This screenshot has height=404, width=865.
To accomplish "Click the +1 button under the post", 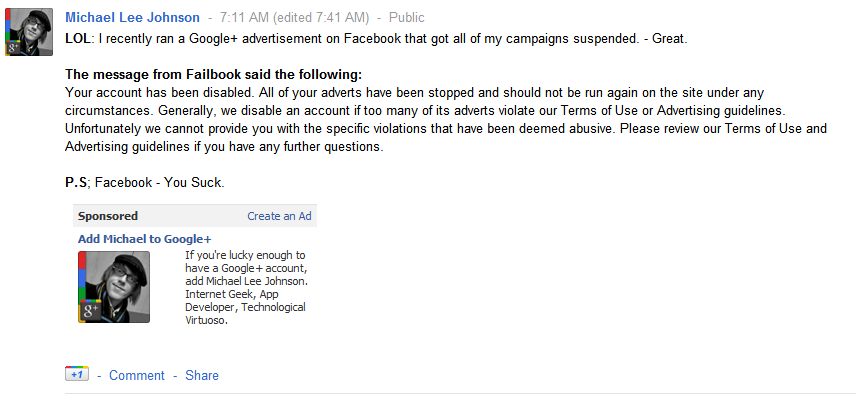I will coord(77,375).
